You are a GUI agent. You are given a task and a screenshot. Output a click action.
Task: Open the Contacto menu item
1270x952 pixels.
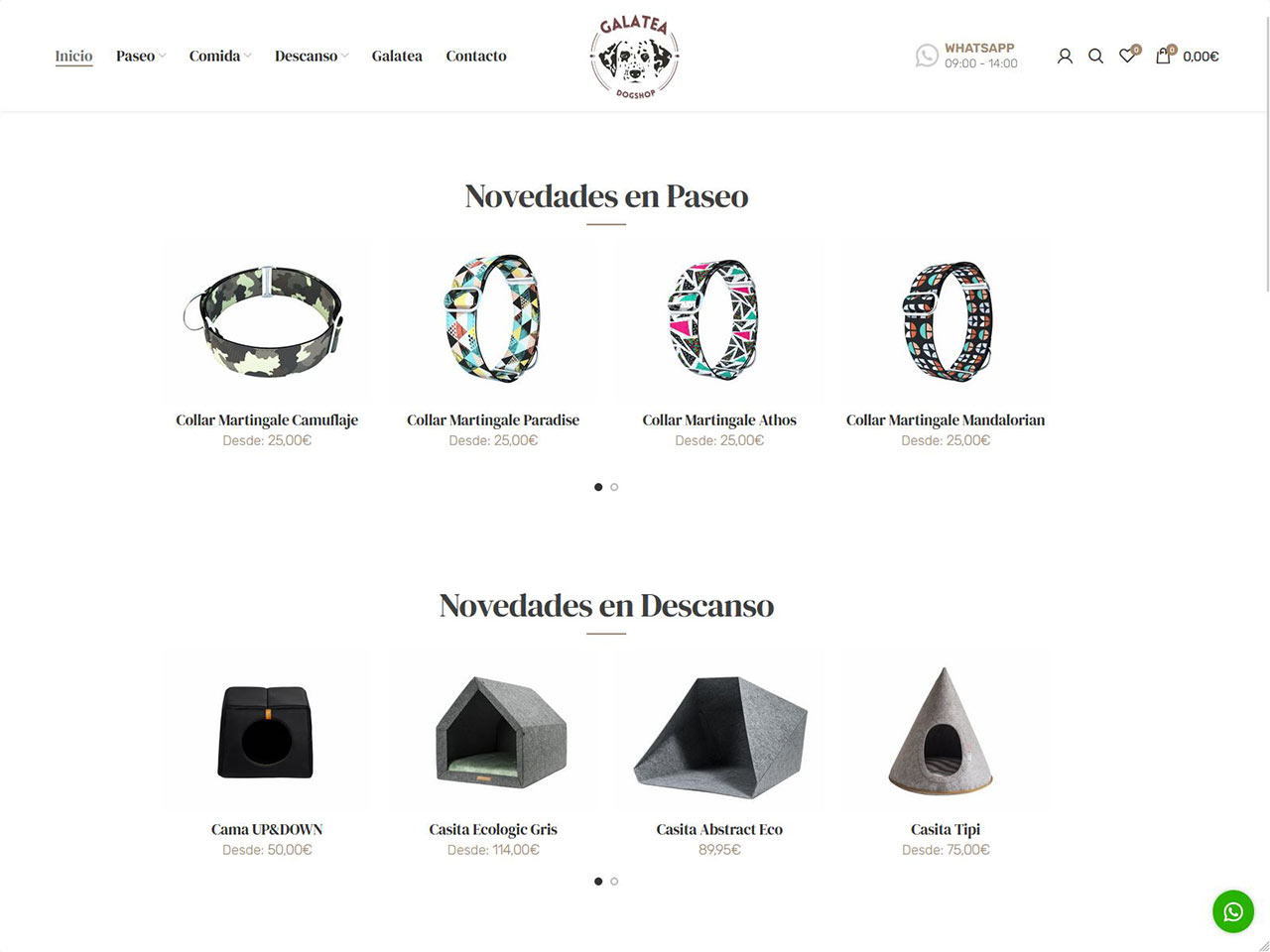(x=476, y=57)
